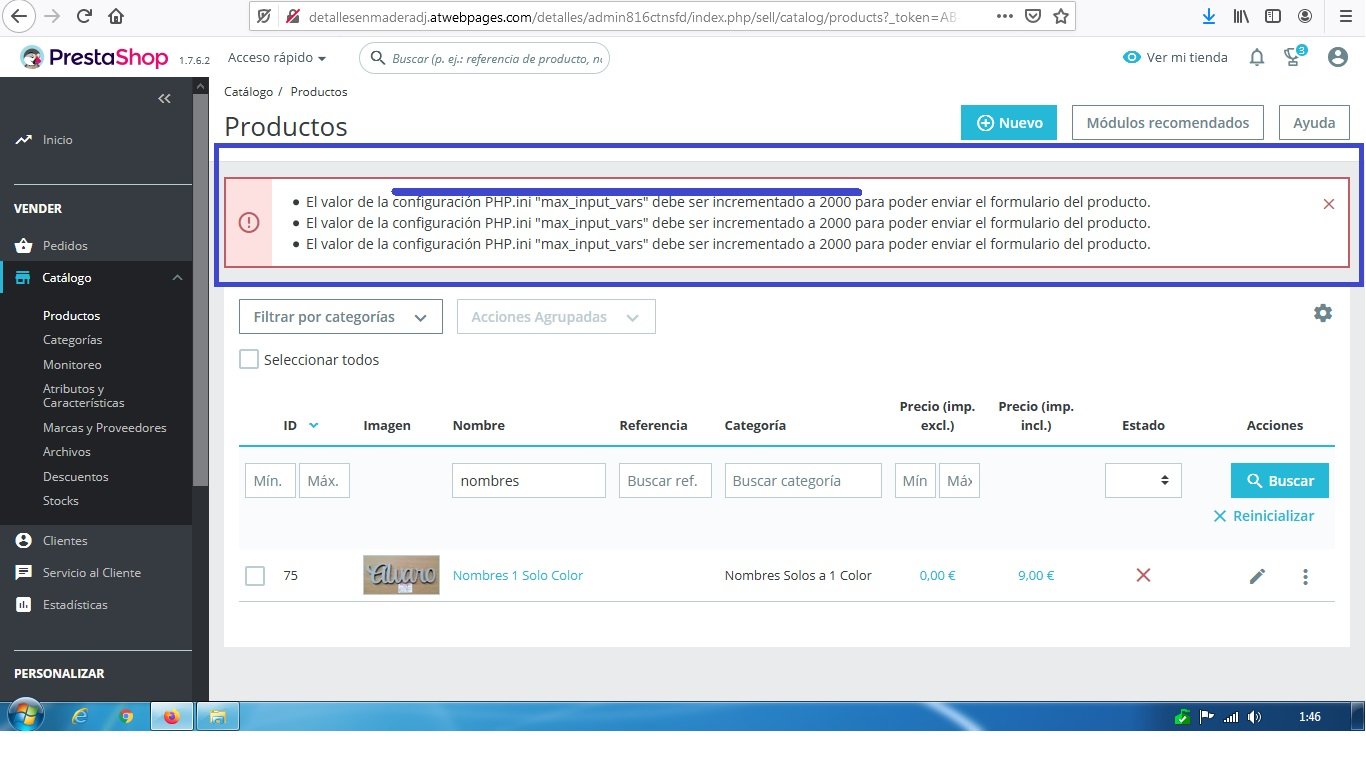Open Descuentos submenu item
This screenshot has width=1366, height=768.
[76, 477]
